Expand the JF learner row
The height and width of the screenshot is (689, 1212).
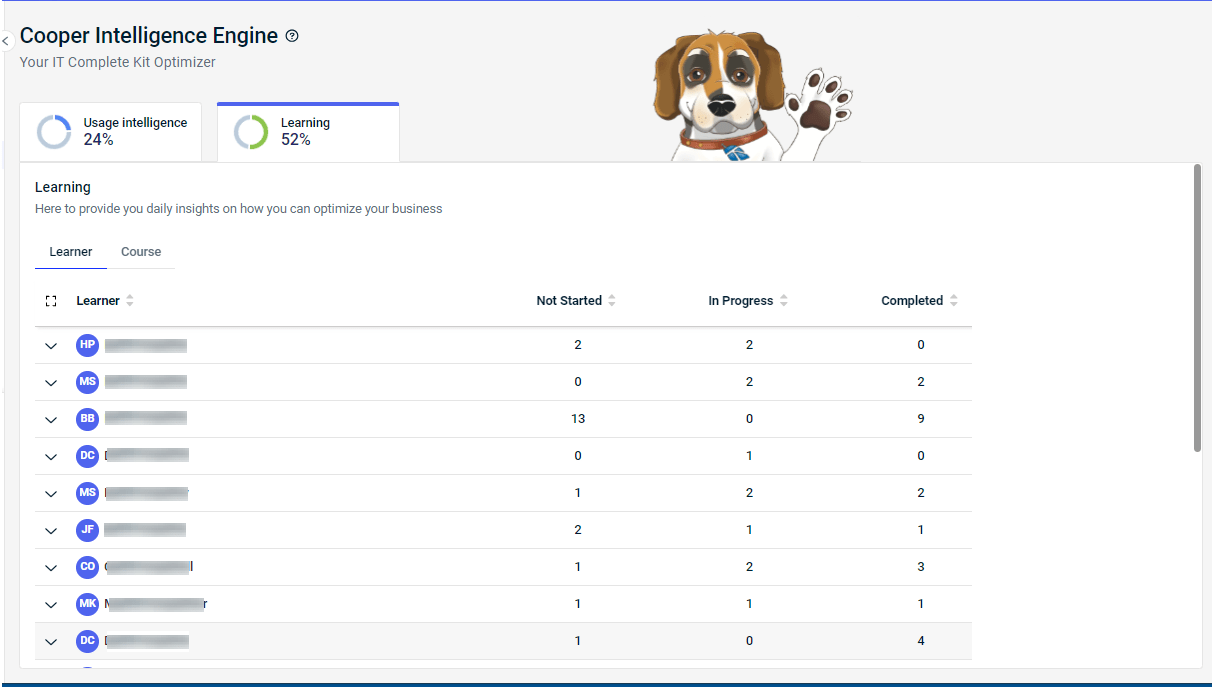point(51,531)
